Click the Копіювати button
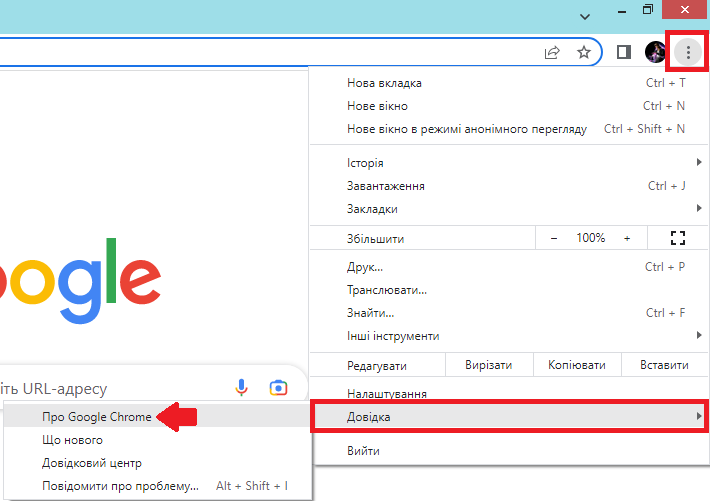The image size is (710, 501). pos(577,365)
